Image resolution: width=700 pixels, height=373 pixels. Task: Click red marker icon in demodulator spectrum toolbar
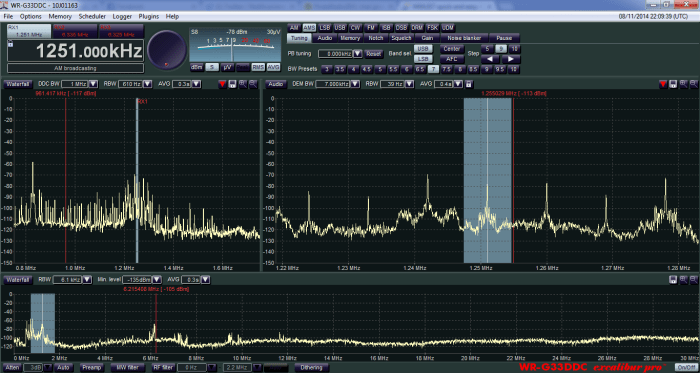[663, 84]
